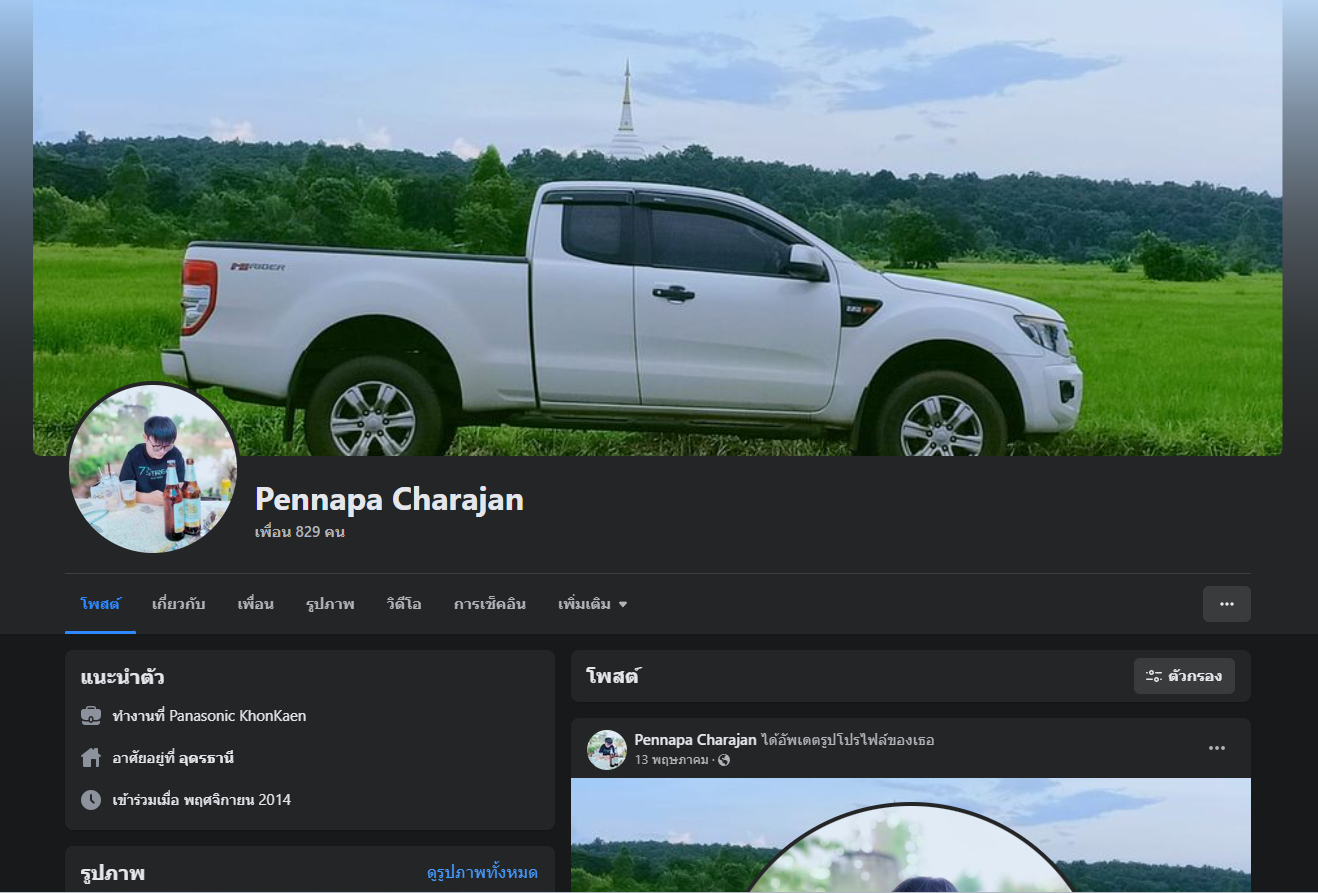
Task: Open the อุดรธานี location link
Action: [x=208, y=758]
